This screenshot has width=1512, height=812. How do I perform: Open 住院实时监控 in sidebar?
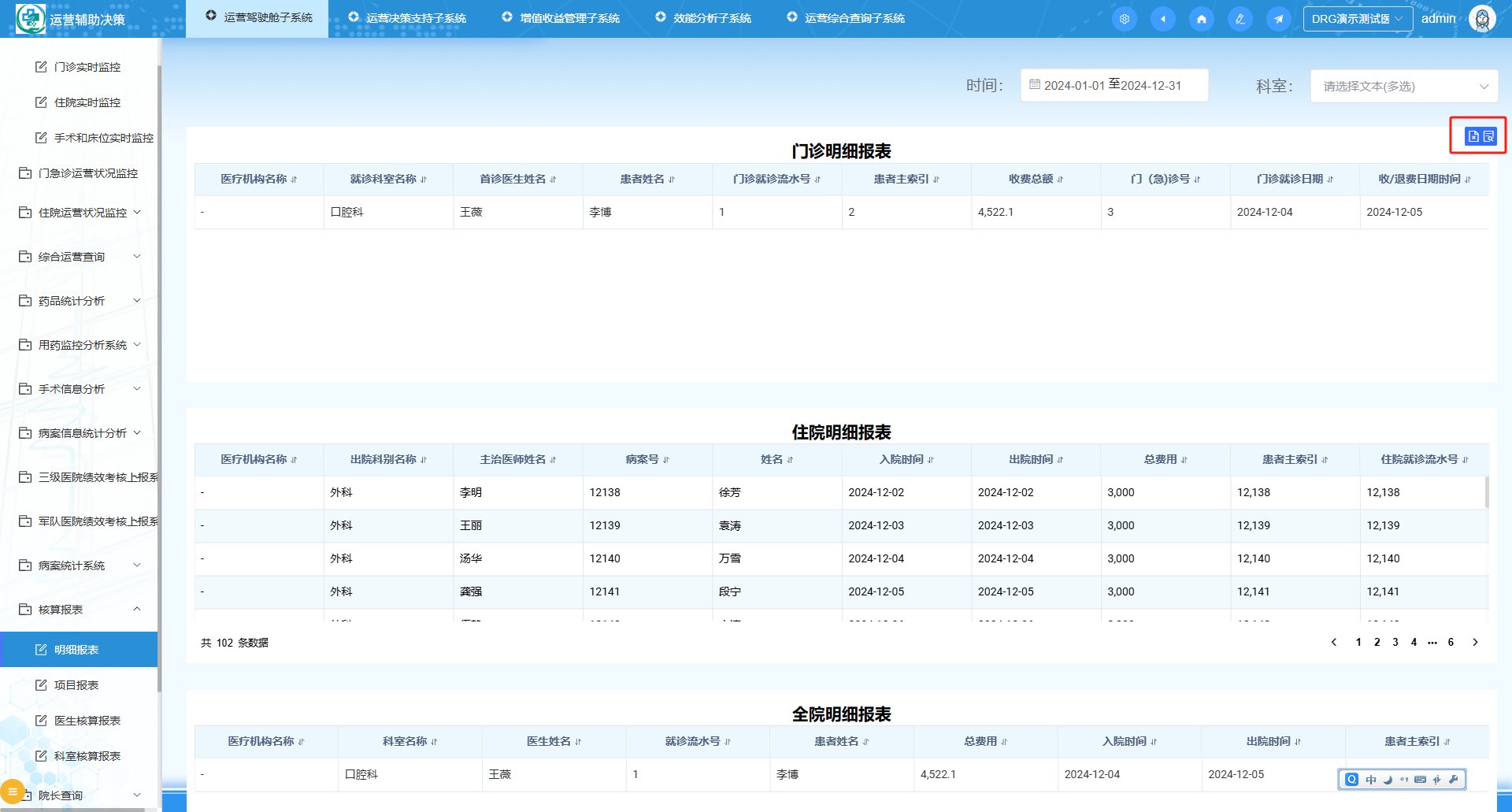(x=79, y=102)
